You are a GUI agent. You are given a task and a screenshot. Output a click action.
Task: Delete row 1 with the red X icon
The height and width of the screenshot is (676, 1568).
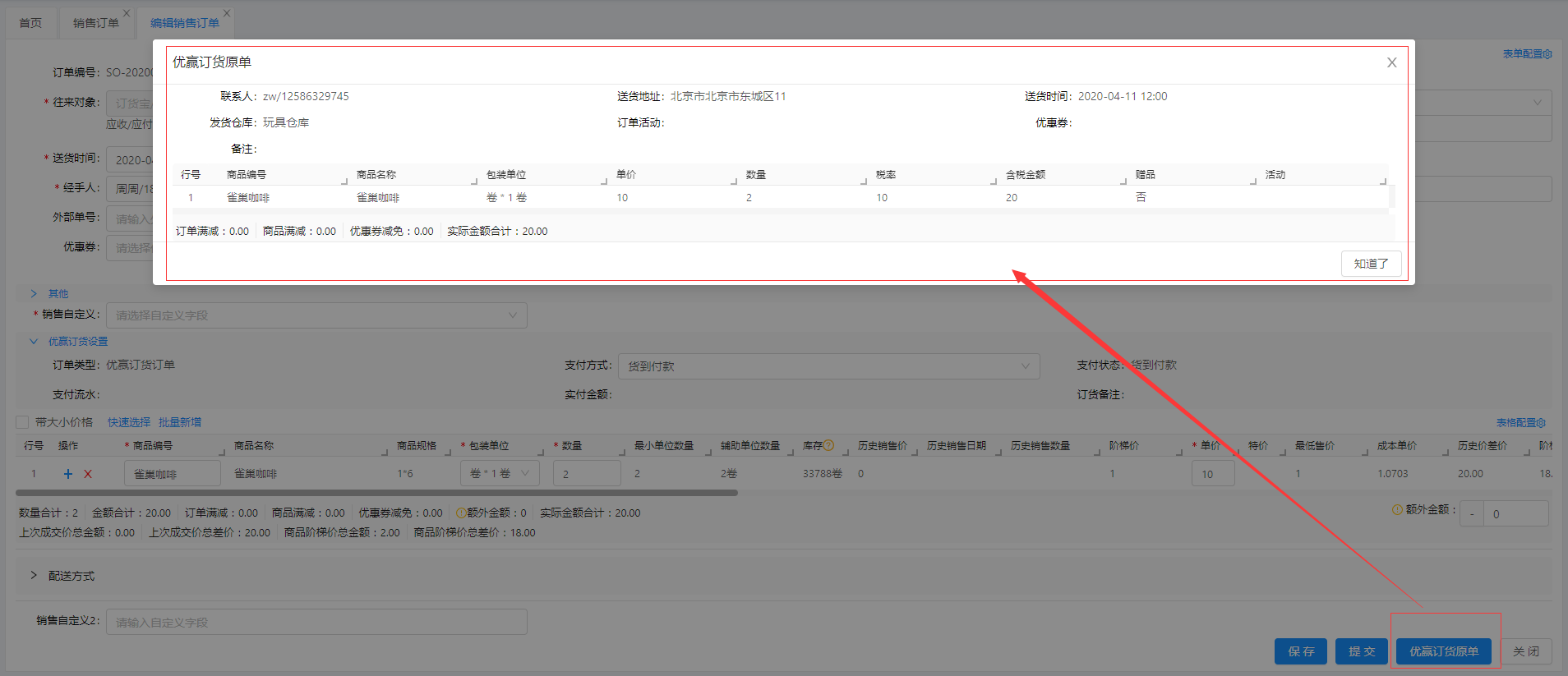[88, 474]
